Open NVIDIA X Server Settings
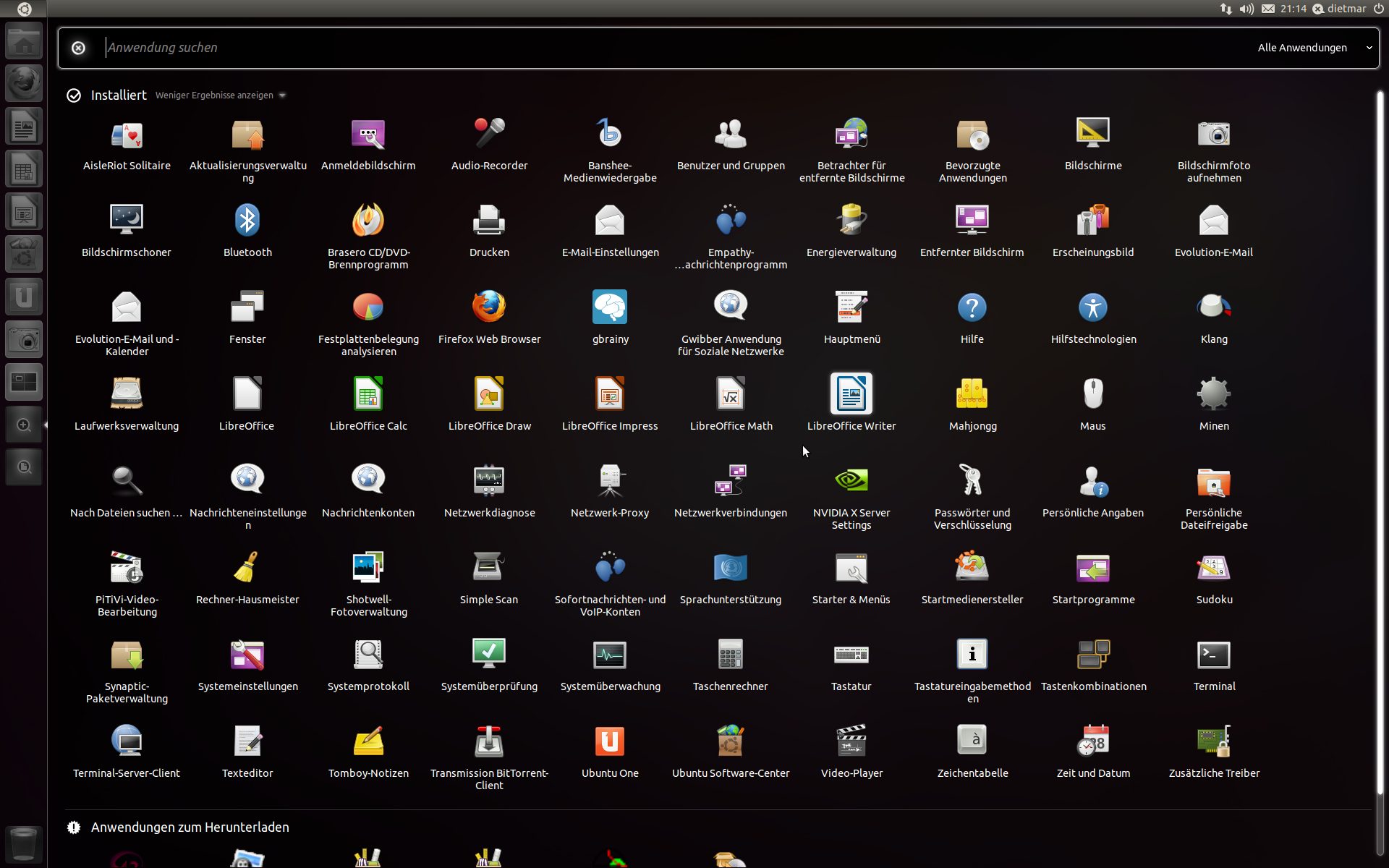The height and width of the screenshot is (868, 1389). (x=851, y=498)
